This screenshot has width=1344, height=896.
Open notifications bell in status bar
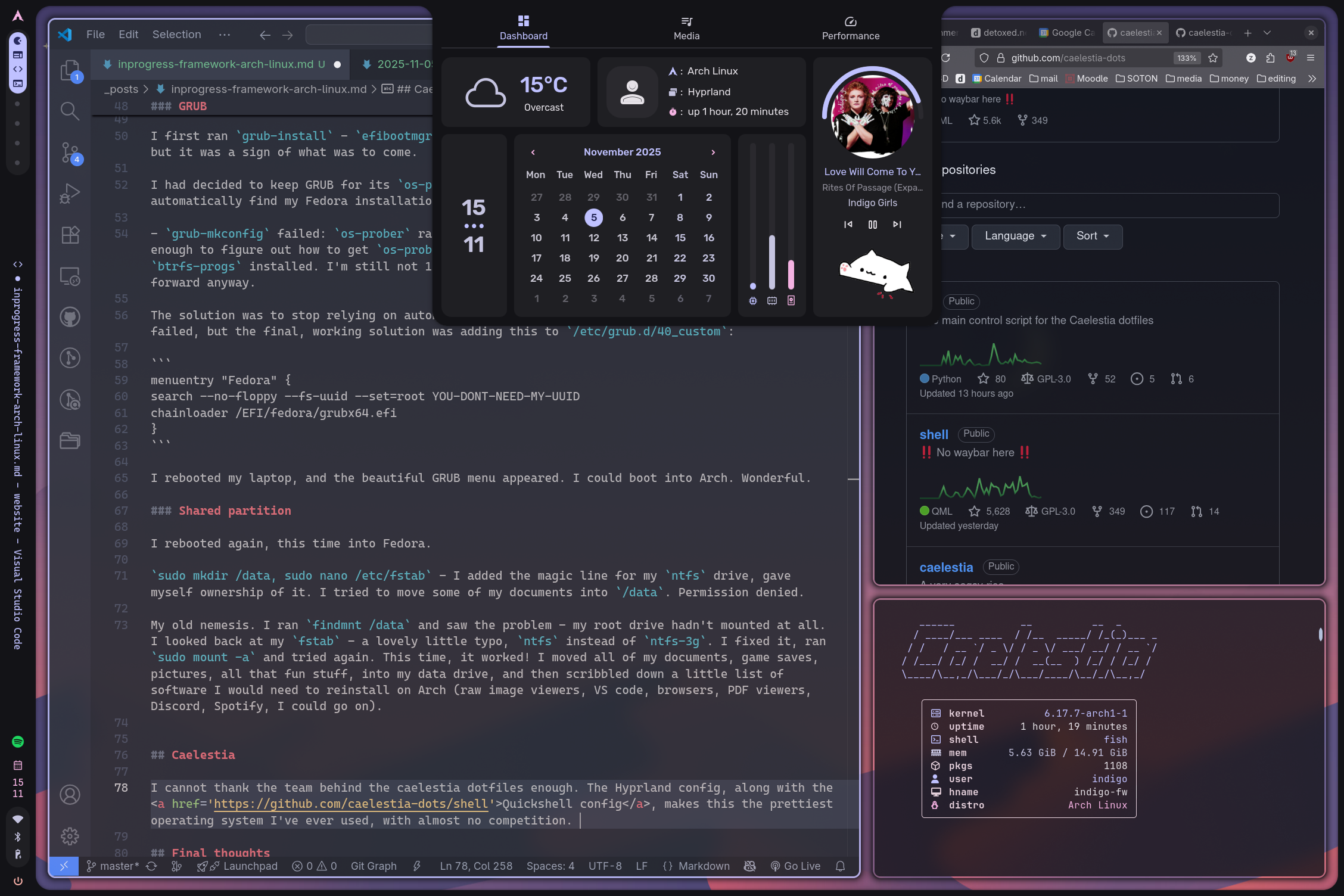pos(840,866)
